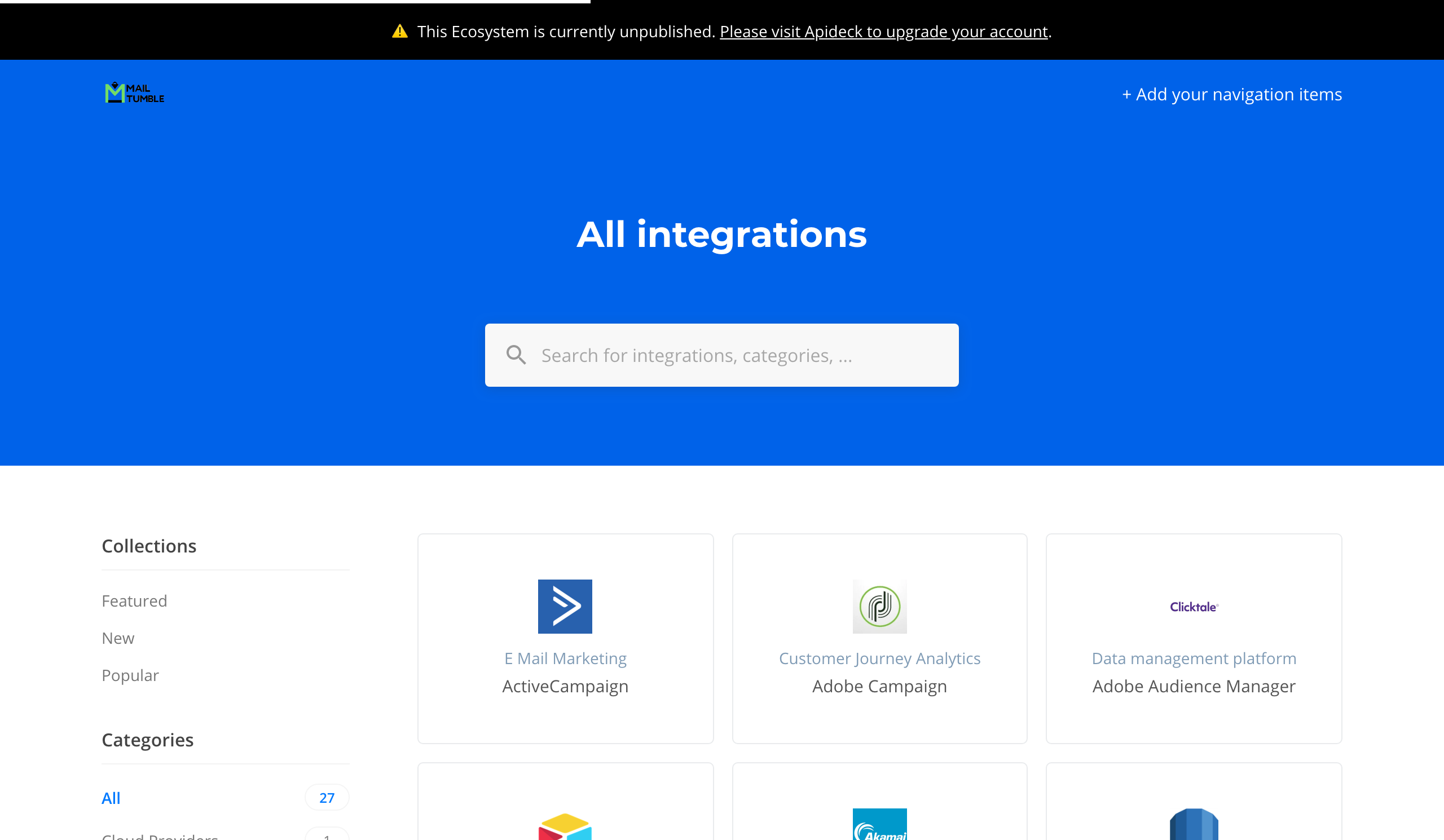Open the Adobe Audience Manager title

(1194, 686)
